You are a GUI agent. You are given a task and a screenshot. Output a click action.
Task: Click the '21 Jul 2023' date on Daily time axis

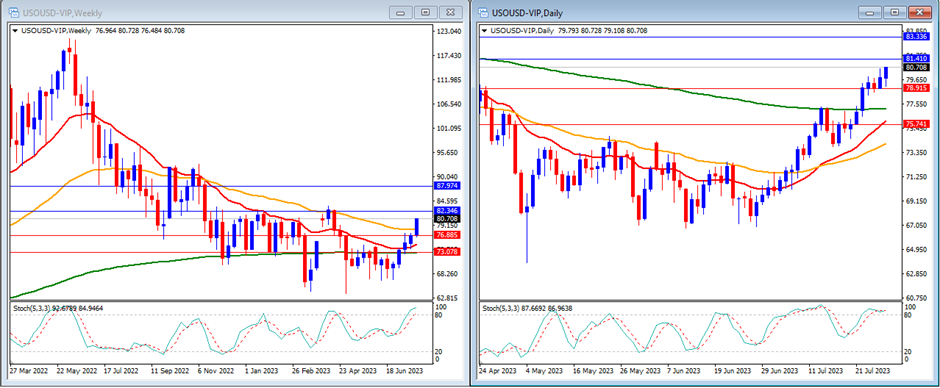coord(873,371)
